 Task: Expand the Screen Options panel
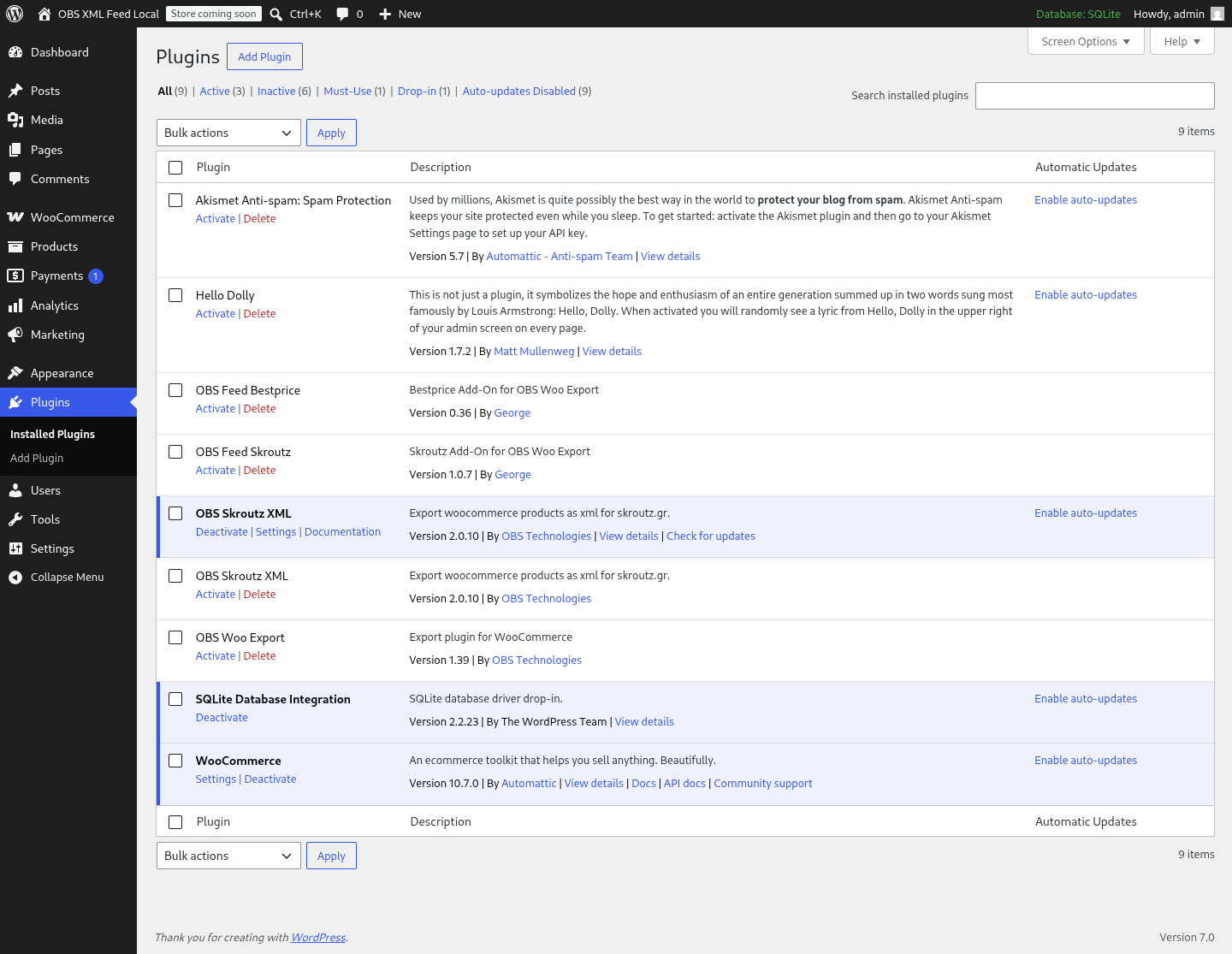click(1086, 41)
